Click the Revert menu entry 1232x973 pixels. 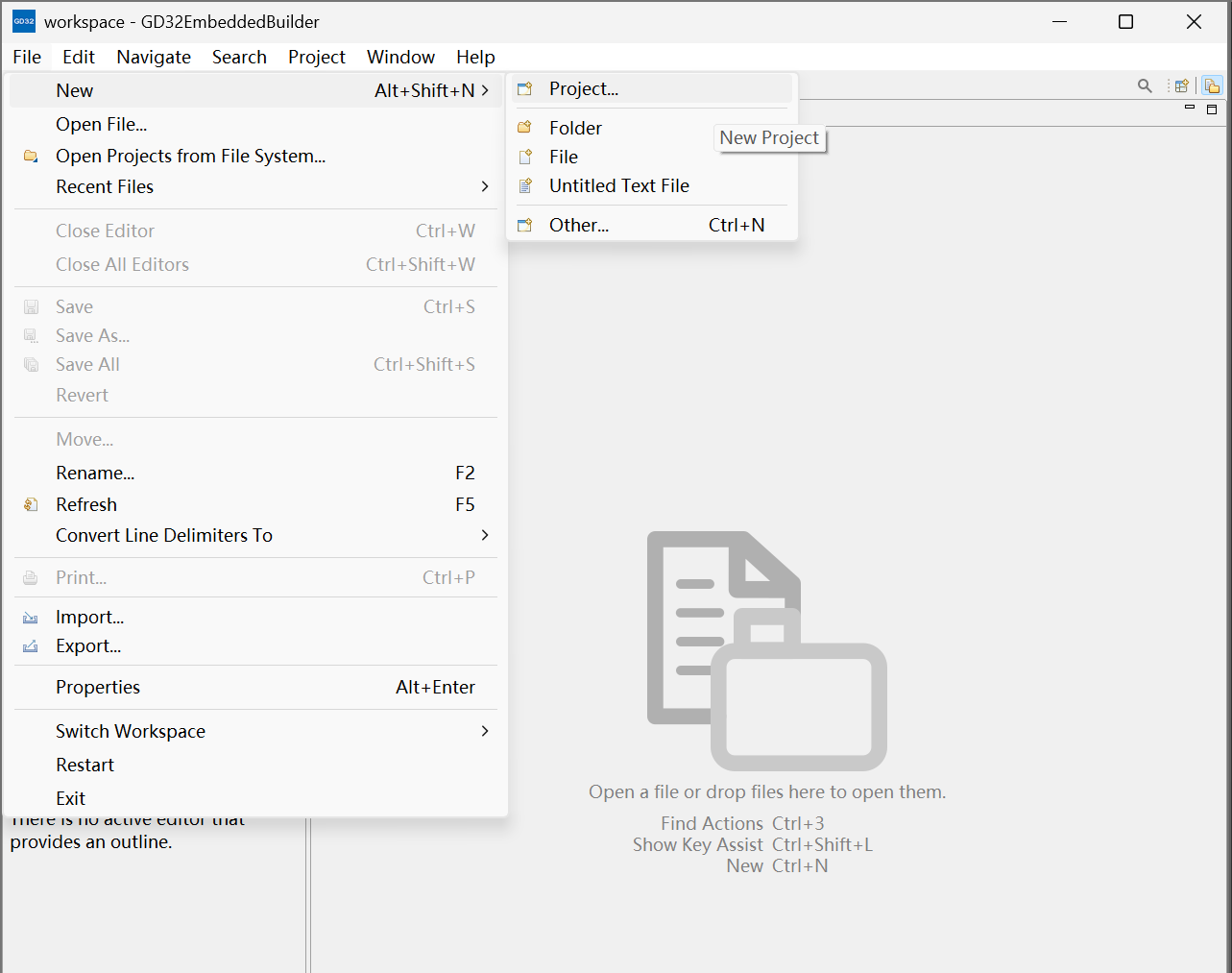coord(255,395)
